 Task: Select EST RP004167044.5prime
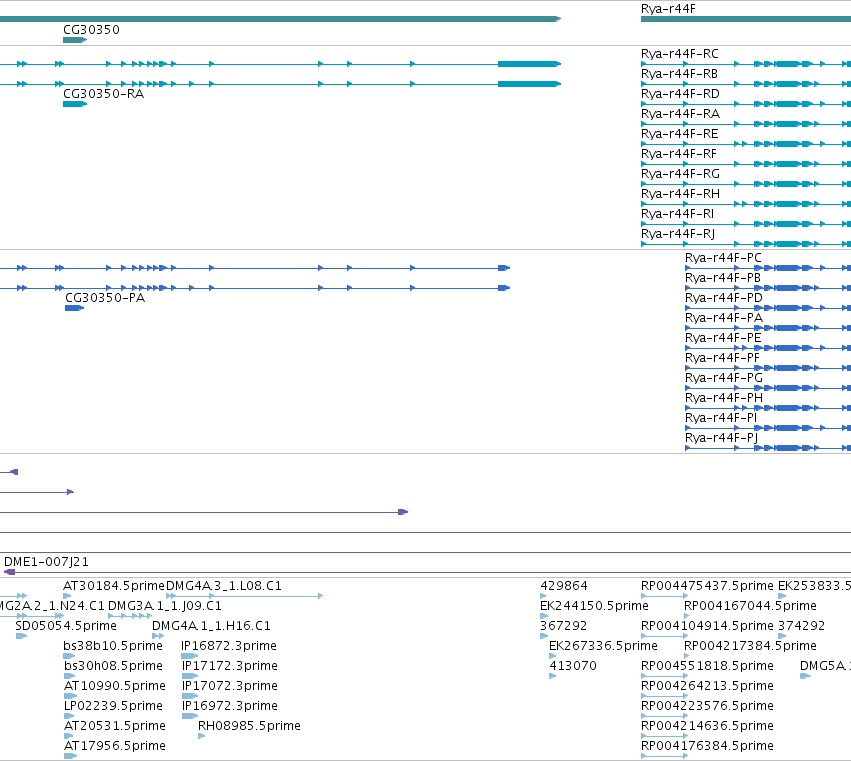pyautogui.click(x=750, y=606)
